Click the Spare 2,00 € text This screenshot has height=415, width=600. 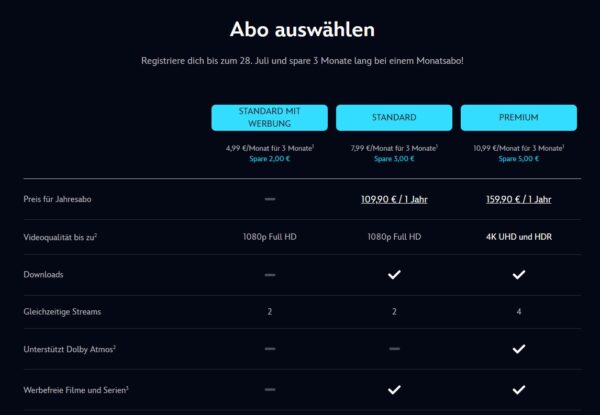pos(269,159)
